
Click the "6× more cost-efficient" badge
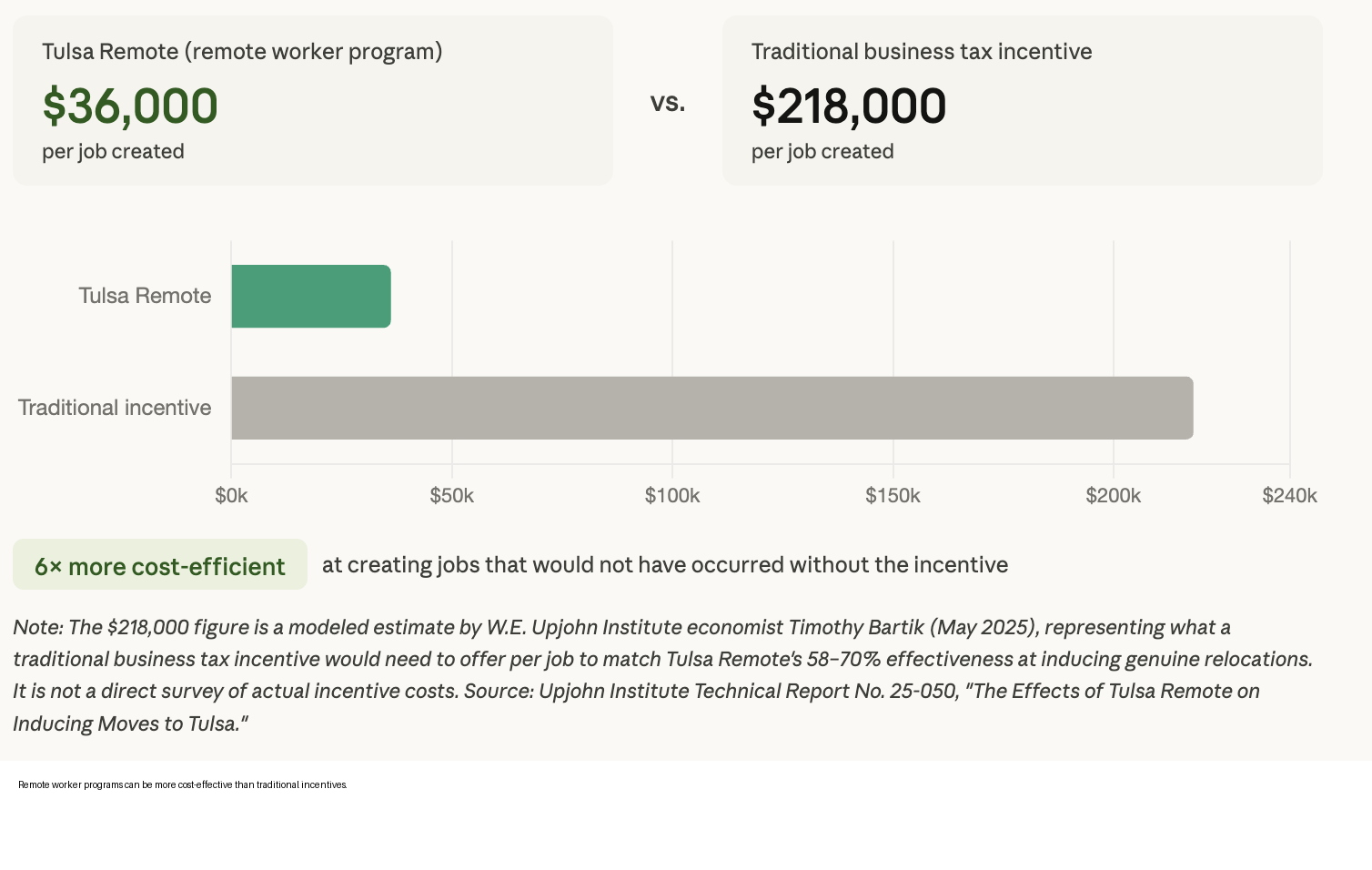tap(160, 566)
